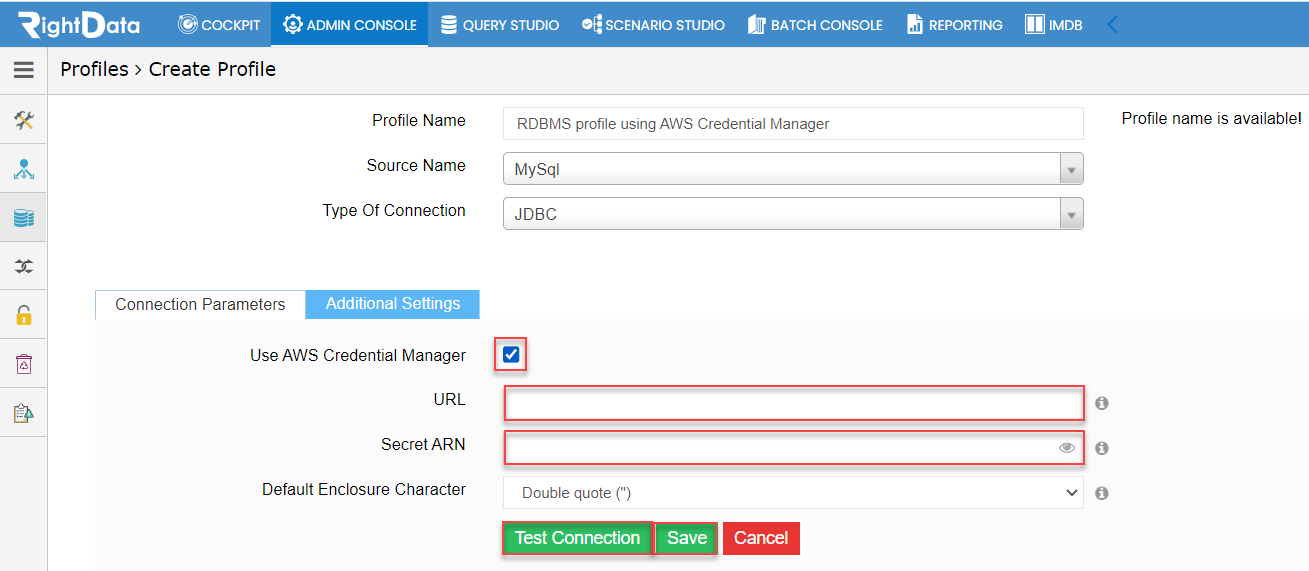
Task: Click into the URL input field
Action: pos(794,403)
